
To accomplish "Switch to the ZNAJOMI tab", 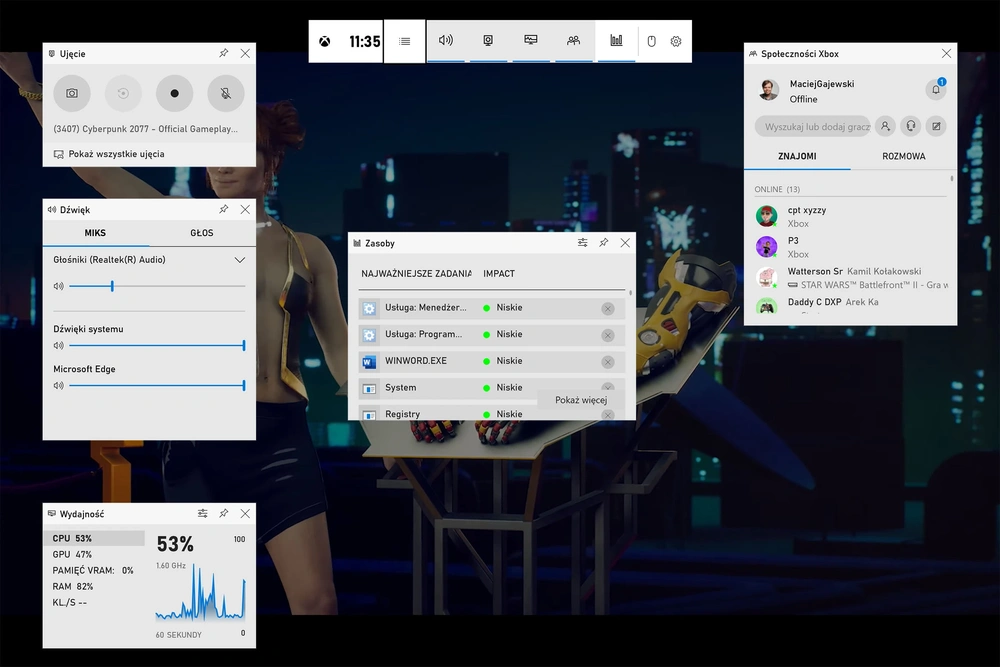I will [x=797, y=156].
